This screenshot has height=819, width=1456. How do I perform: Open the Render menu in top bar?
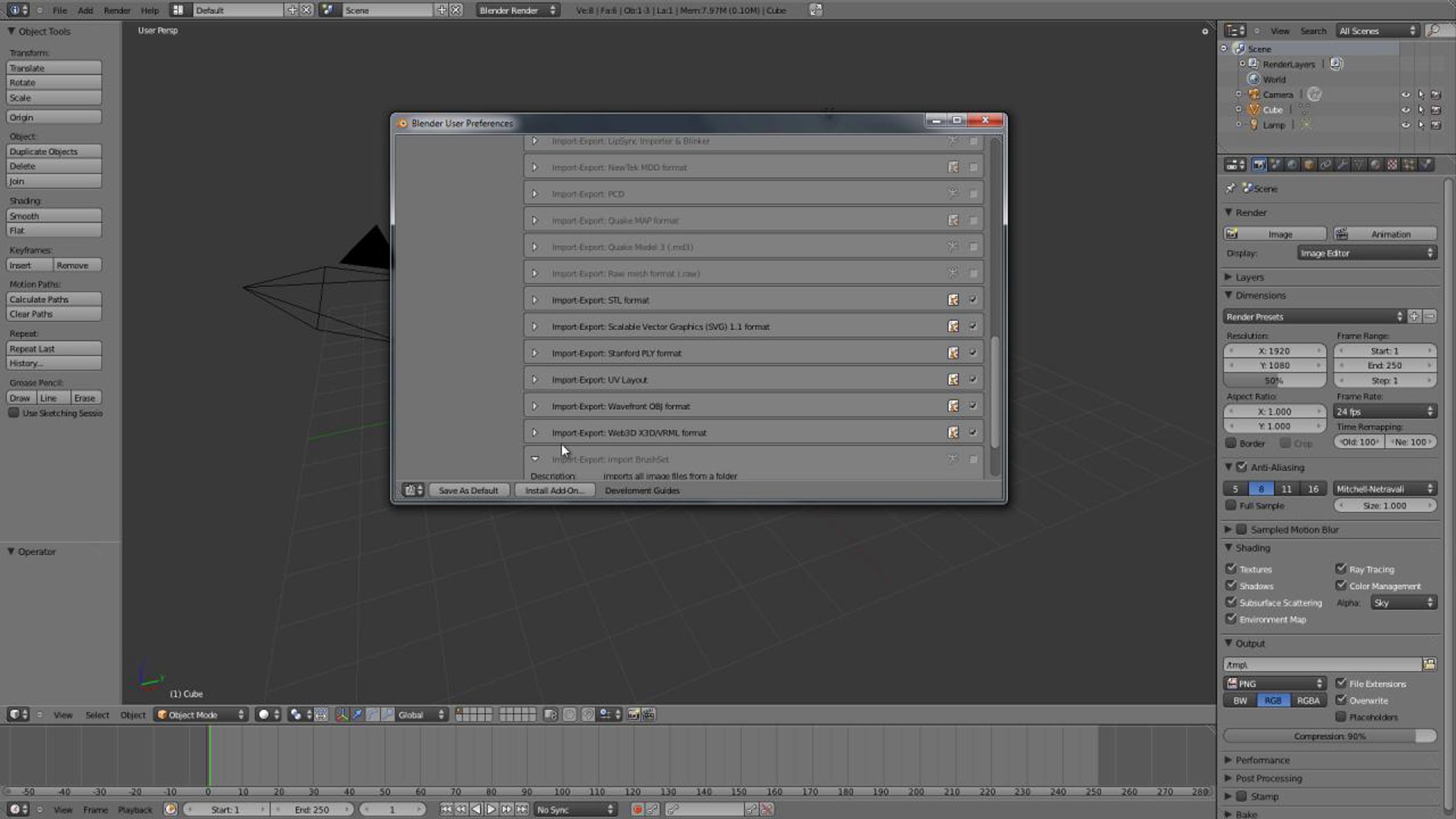click(x=117, y=10)
